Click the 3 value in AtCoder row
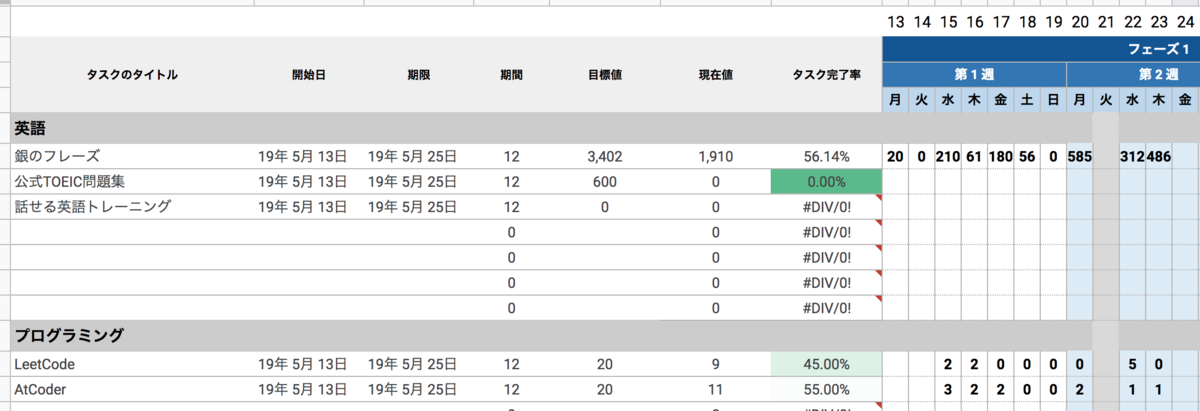 (948, 389)
